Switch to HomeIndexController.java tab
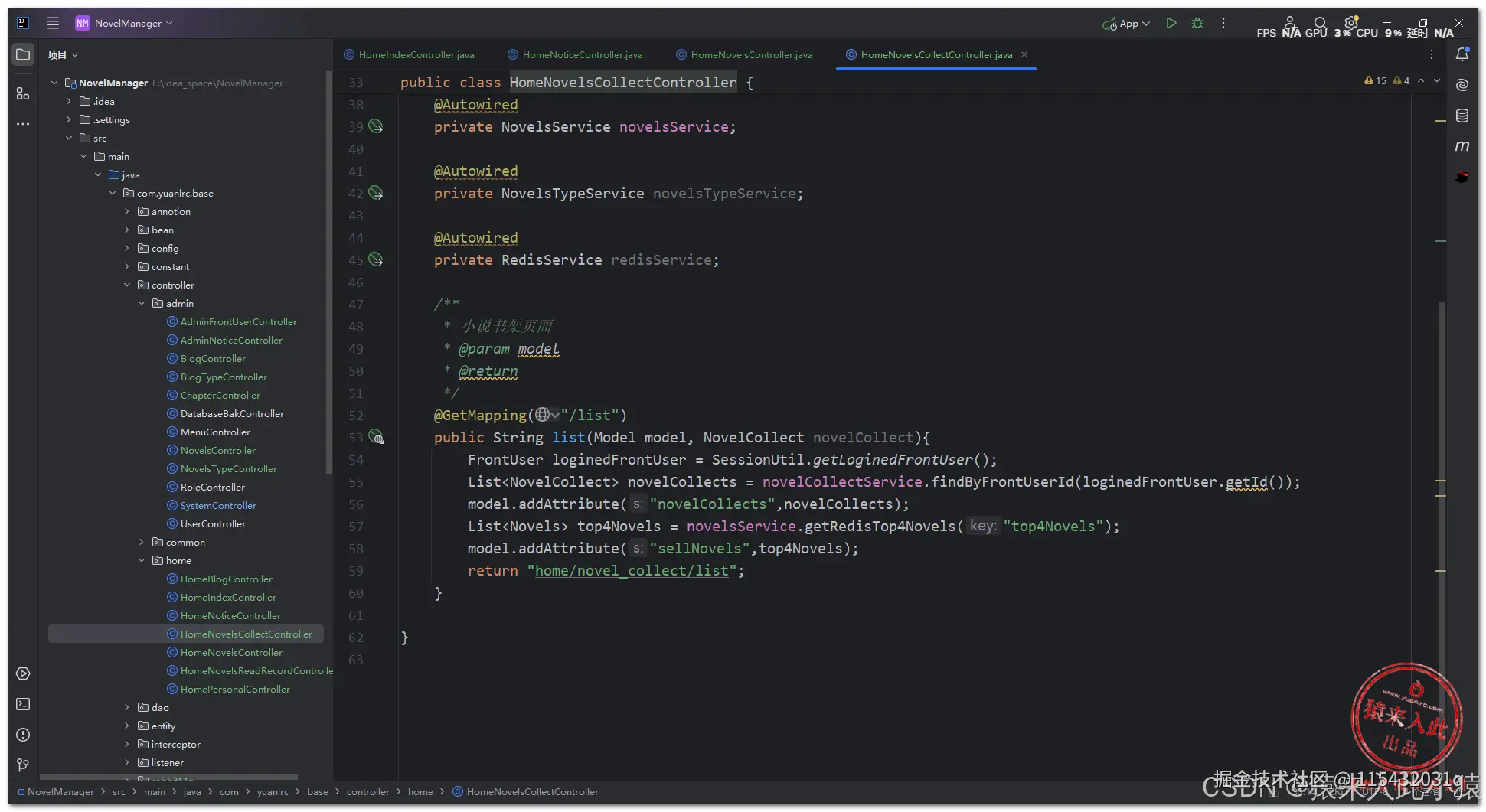The height and width of the screenshot is (812, 1486). pos(409,54)
